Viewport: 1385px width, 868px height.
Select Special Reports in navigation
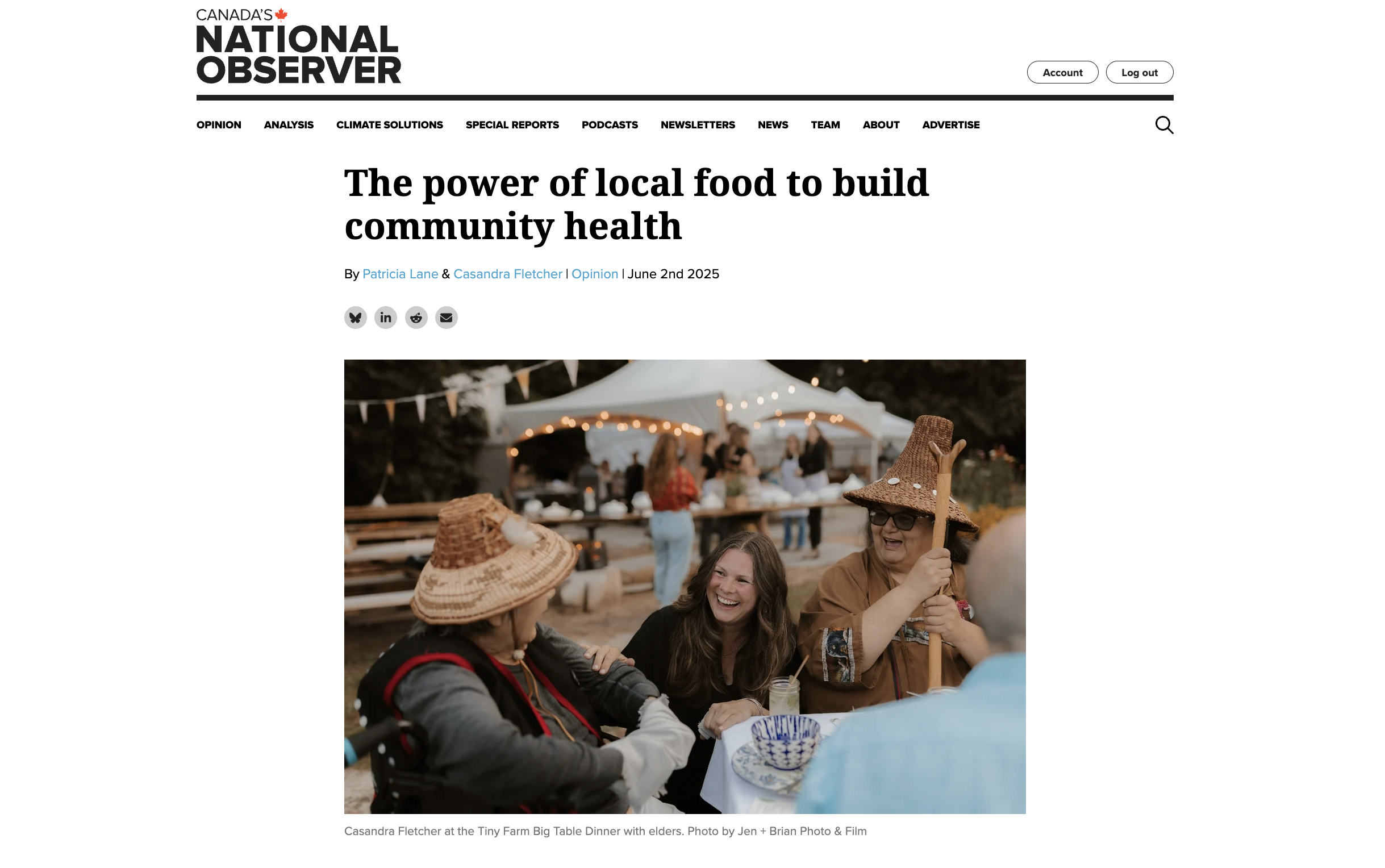512,125
